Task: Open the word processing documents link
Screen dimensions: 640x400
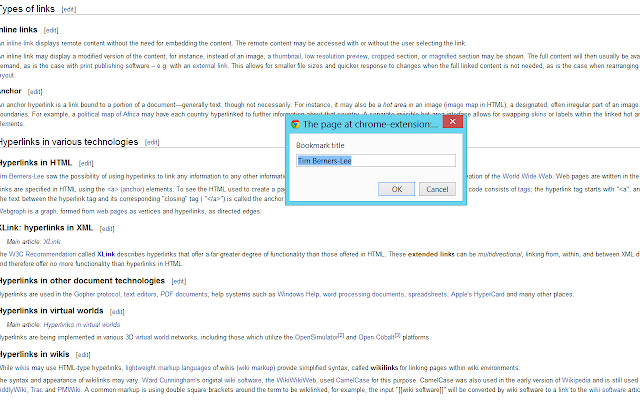Action: 363,294
